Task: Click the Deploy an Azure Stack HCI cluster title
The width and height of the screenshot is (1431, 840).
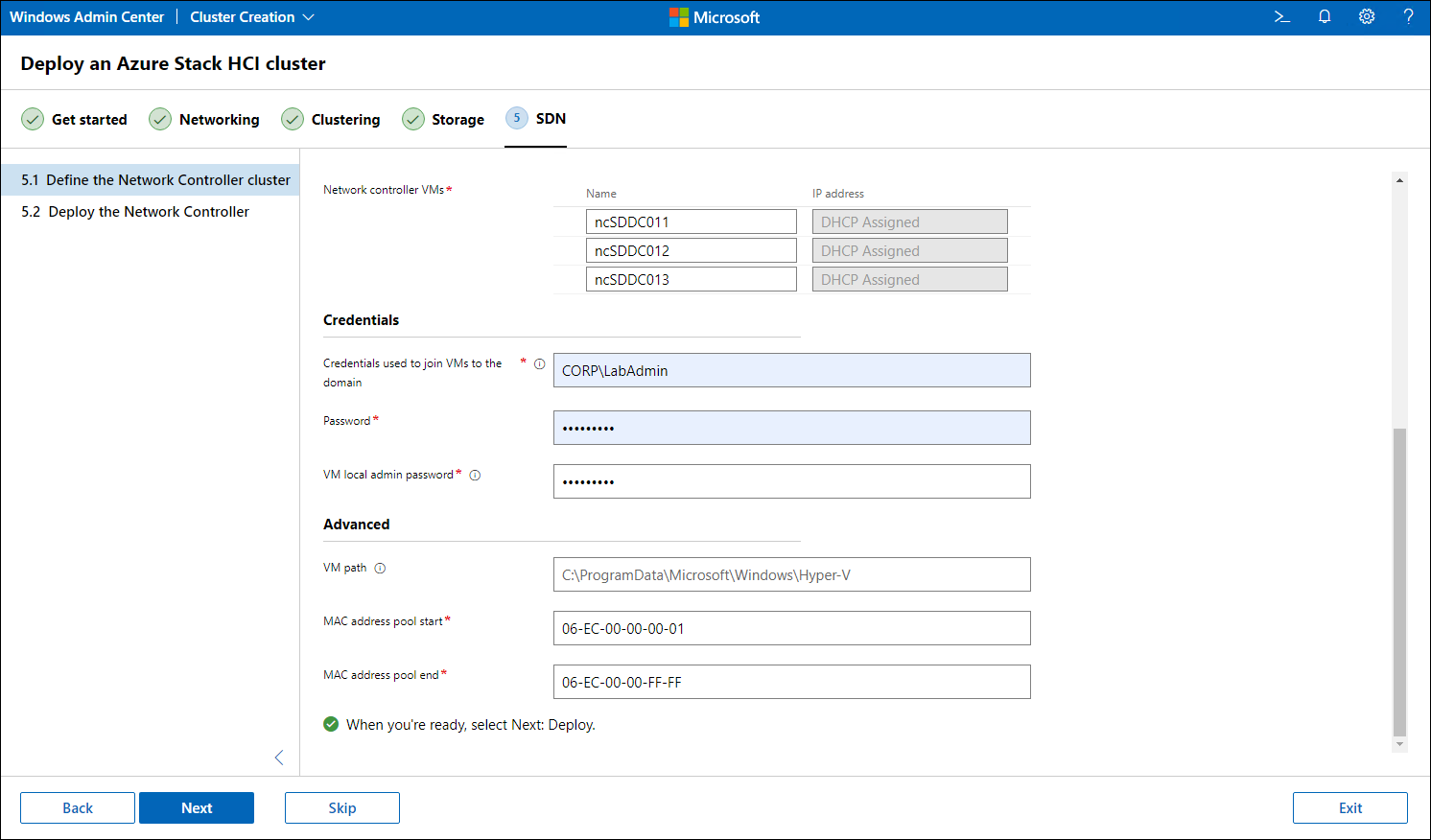Action: point(174,63)
